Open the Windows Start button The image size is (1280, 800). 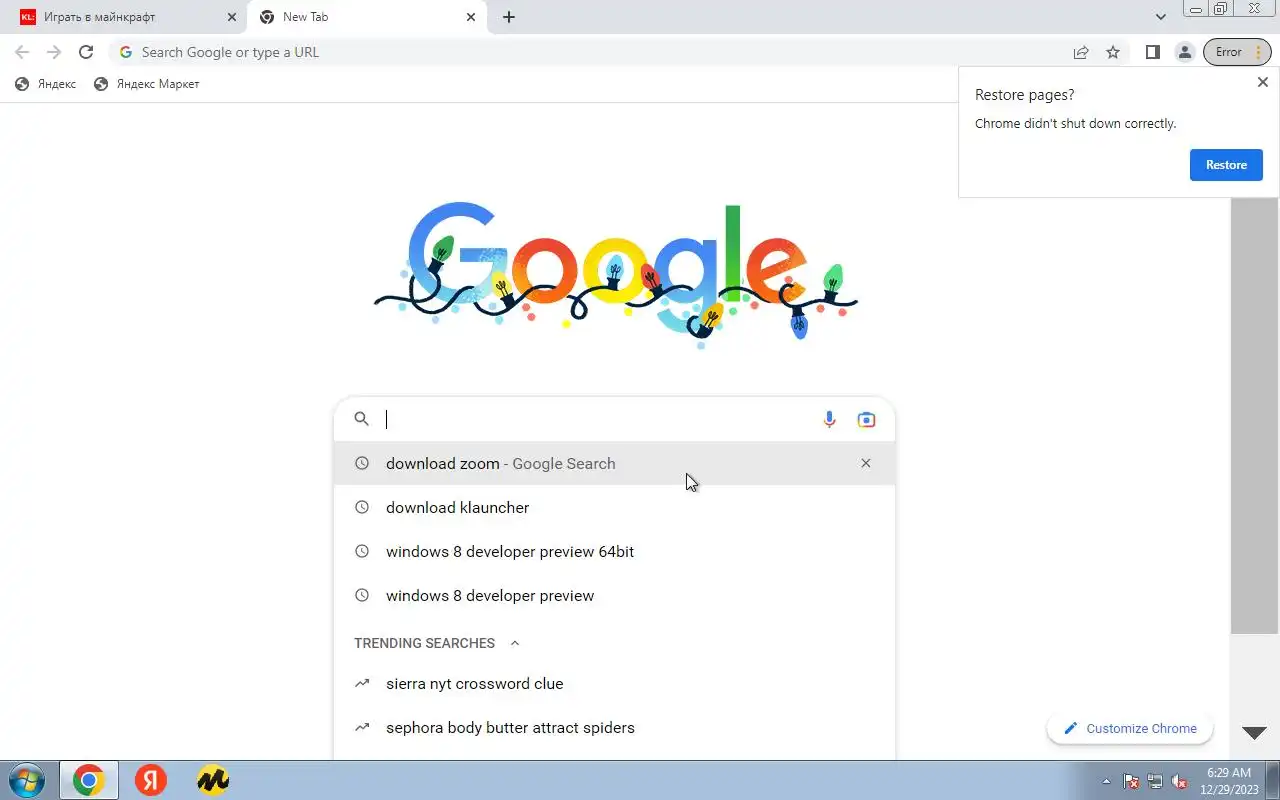26,780
